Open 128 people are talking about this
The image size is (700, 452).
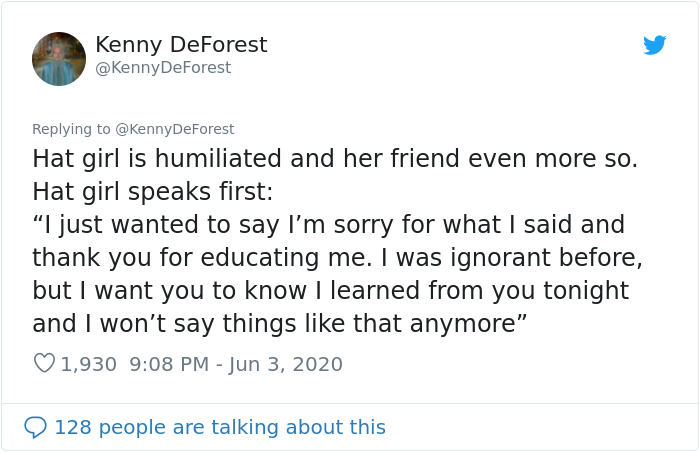(220, 427)
